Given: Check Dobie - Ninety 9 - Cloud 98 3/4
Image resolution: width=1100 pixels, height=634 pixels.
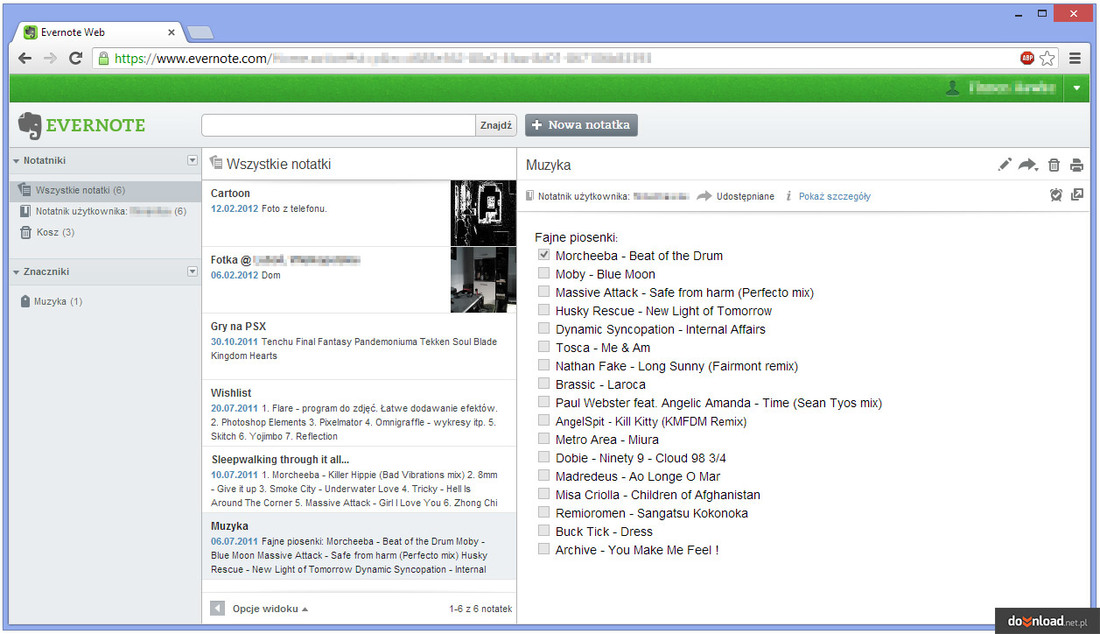Looking at the screenshot, I should tap(544, 457).
